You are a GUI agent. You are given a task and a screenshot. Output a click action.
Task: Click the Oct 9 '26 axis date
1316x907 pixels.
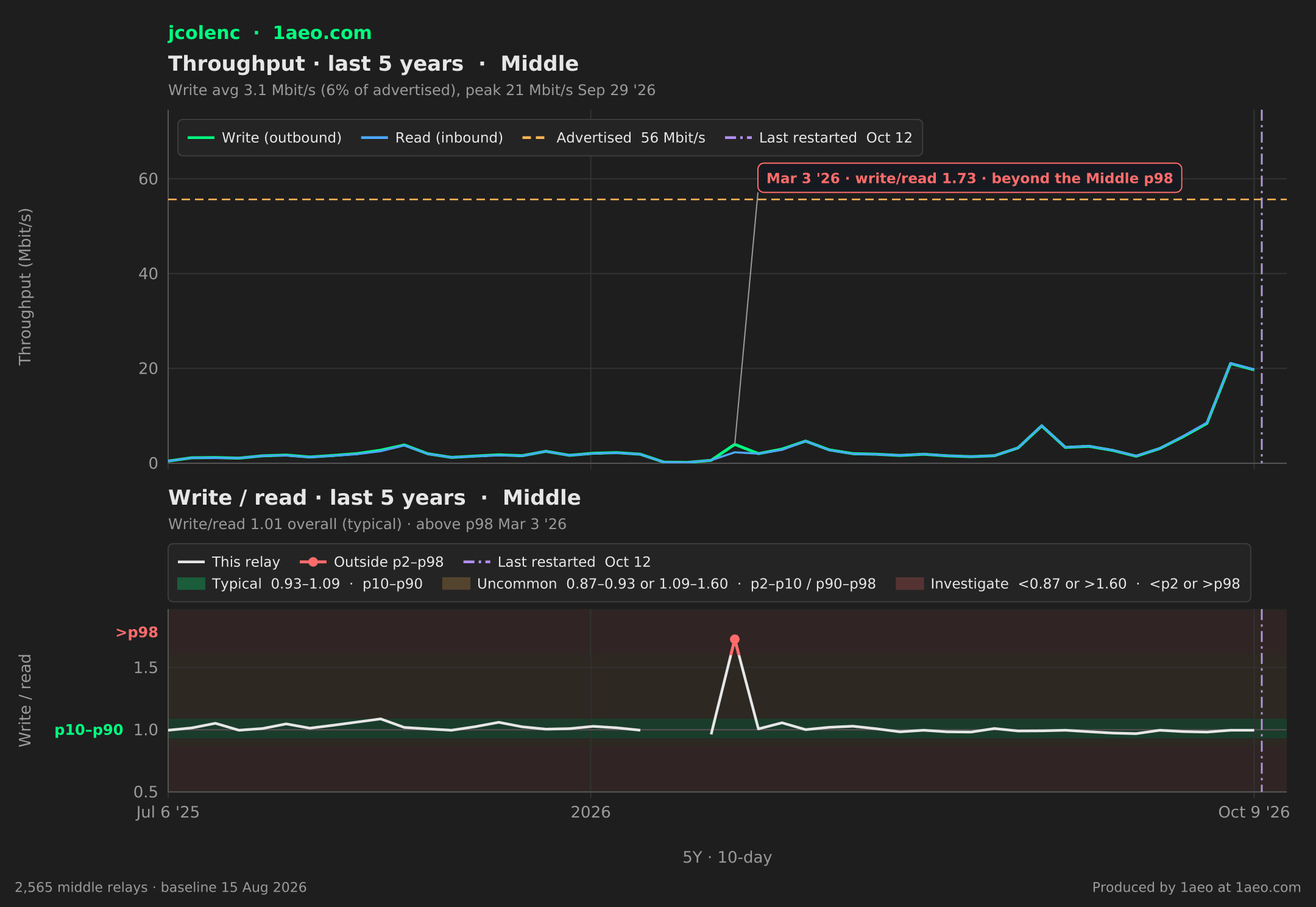[x=1254, y=813]
